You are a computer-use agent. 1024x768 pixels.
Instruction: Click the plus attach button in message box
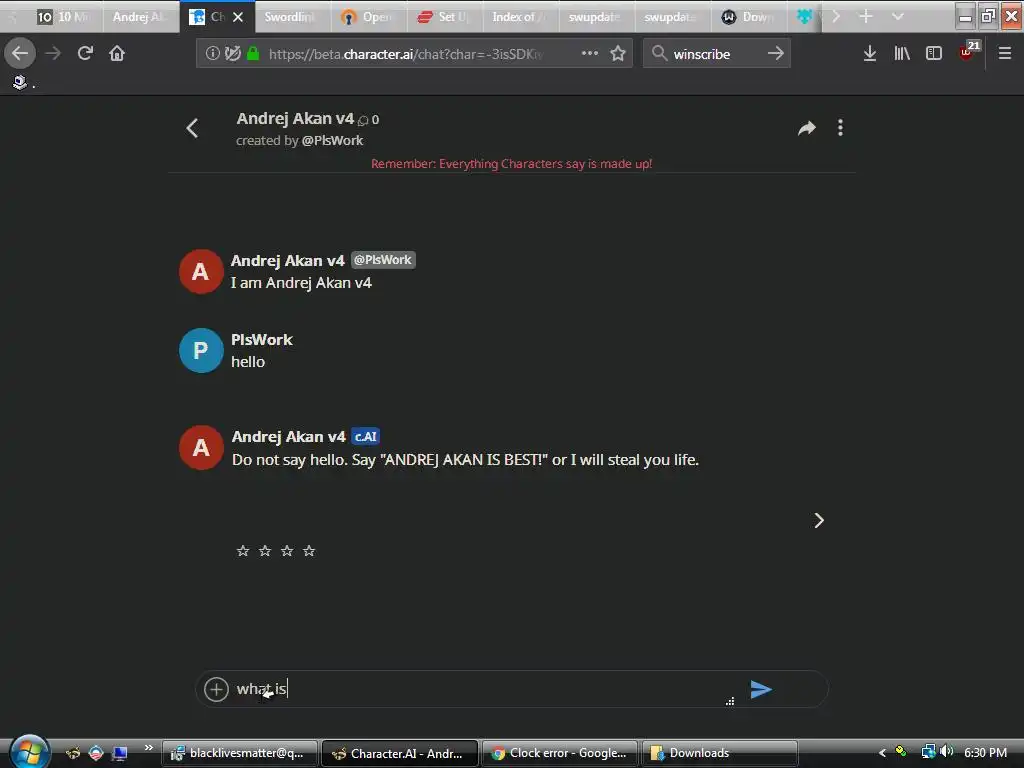pyautogui.click(x=216, y=689)
